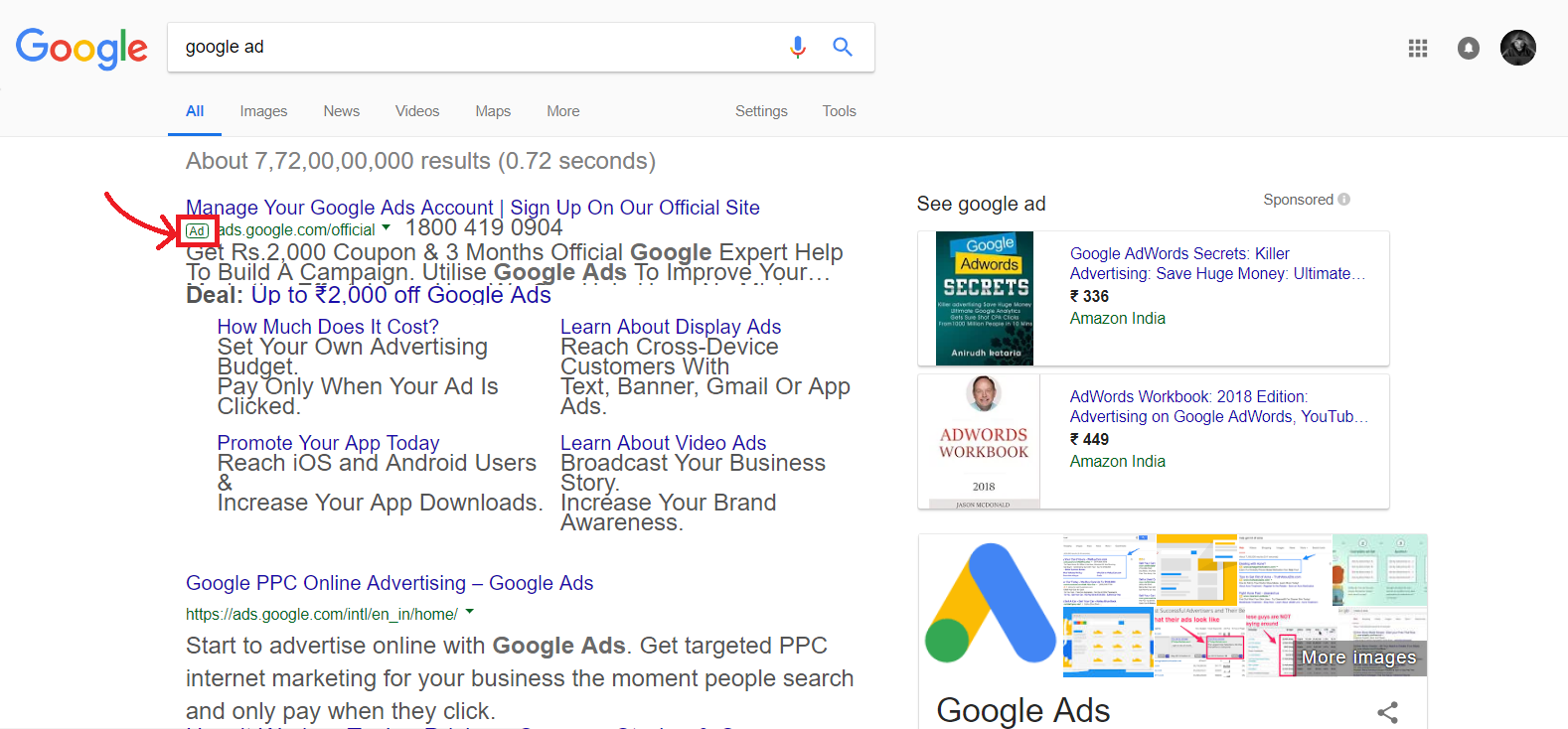Switch to the News tab
The height and width of the screenshot is (729, 1568).
(x=341, y=111)
